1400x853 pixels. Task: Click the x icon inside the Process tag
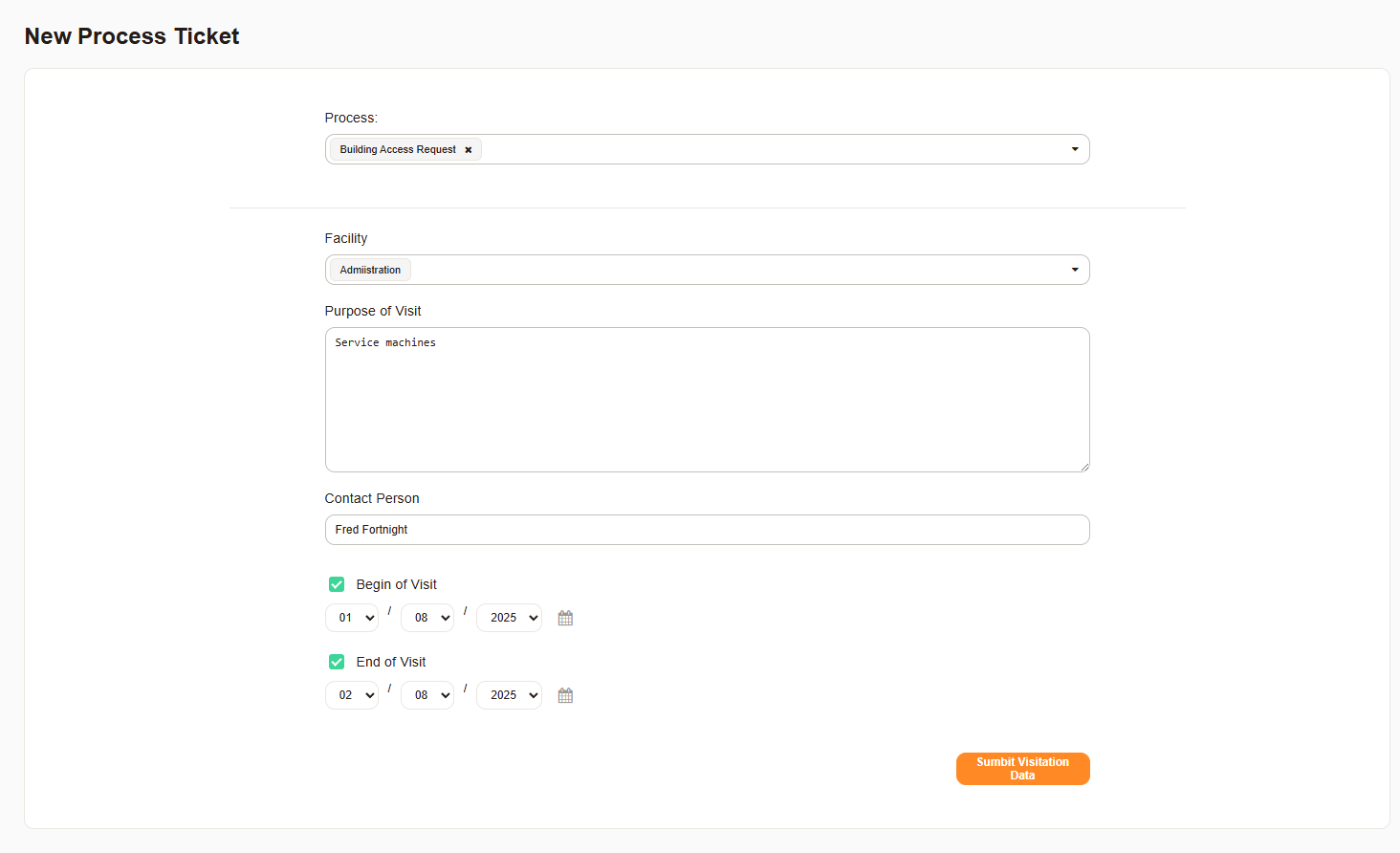click(x=469, y=149)
